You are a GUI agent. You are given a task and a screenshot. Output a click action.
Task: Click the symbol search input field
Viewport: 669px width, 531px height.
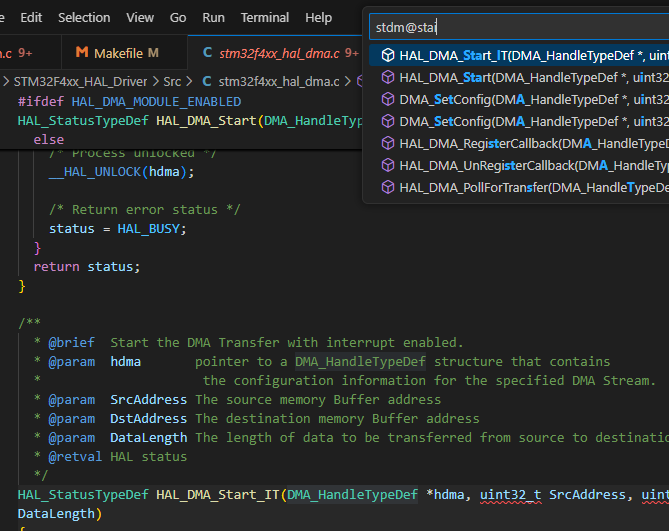[x=515, y=26]
